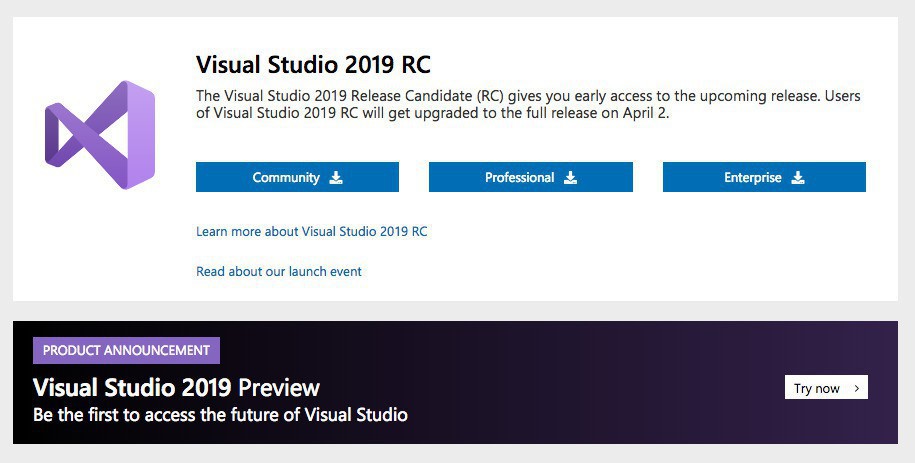Viewport: 915px width, 463px height.
Task: Click the download arrow icon on Enterprise
Action: 798,178
